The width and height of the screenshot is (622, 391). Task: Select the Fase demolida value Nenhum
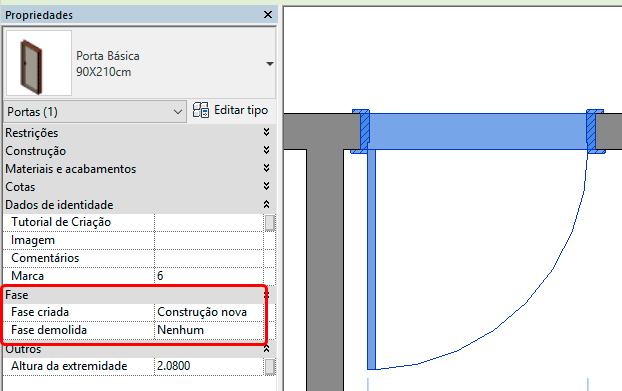(209, 330)
